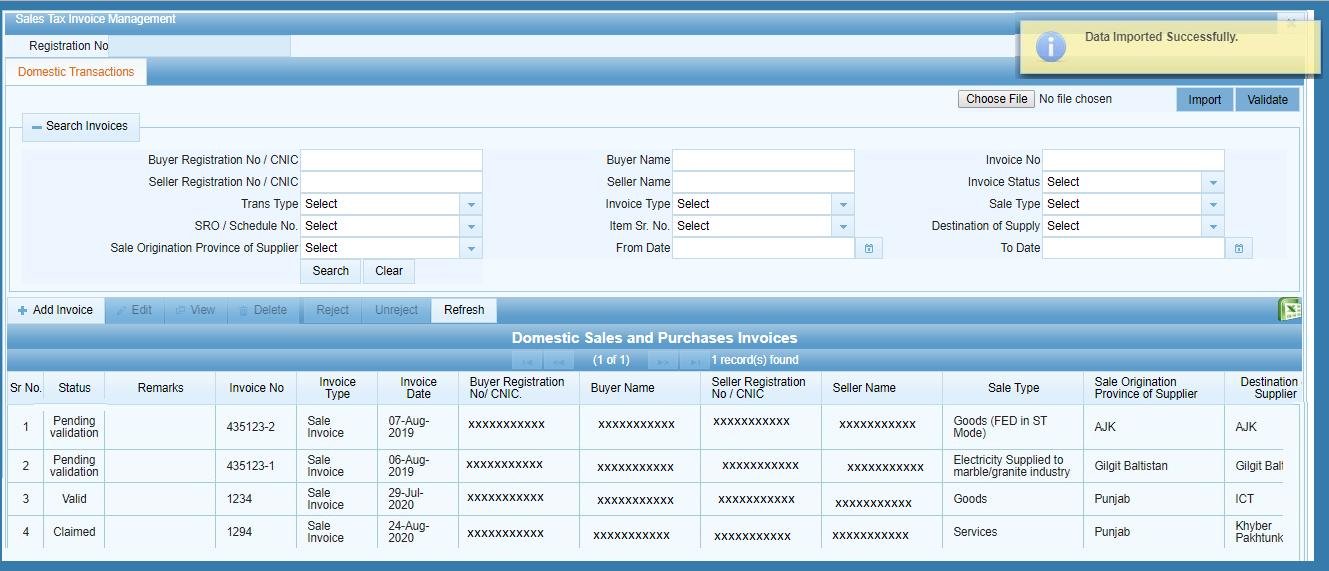This screenshot has height=571, width=1329.
Task: Clear the search filters
Action: [389, 271]
